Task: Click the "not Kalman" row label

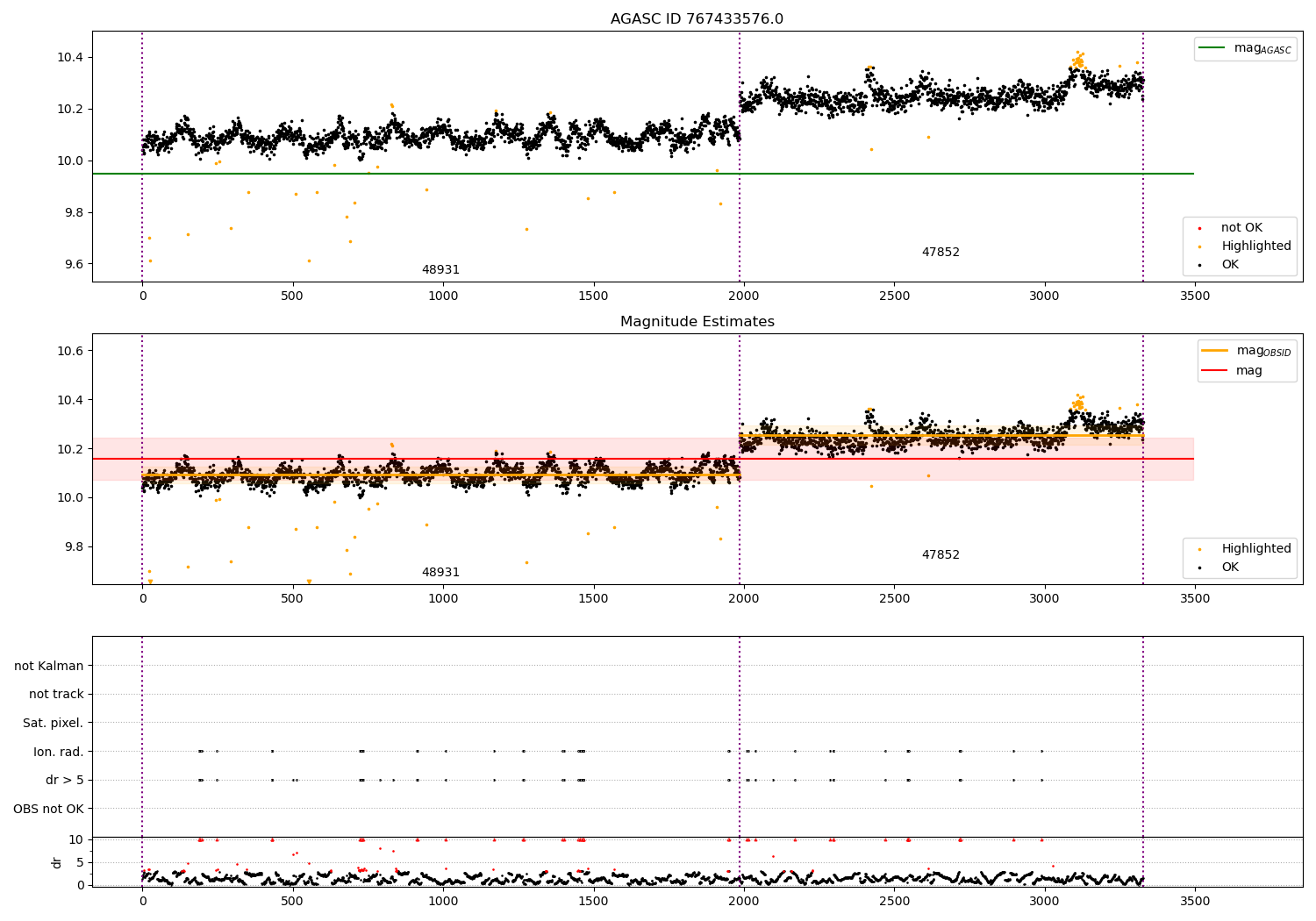Action: (x=49, y=667)
